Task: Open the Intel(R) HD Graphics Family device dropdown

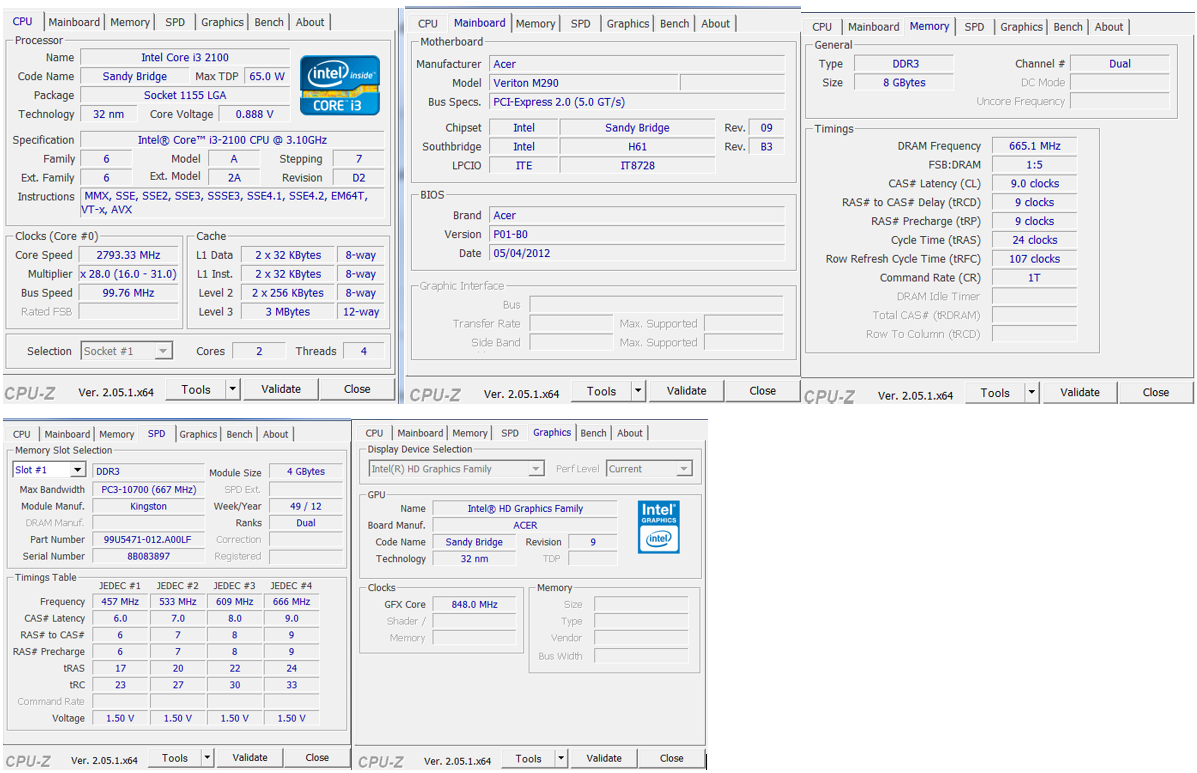Action: click(x=536, y=469)
